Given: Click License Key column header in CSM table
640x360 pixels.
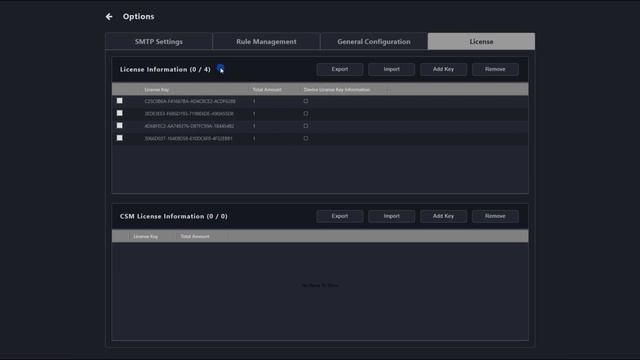Looking at the screenshot, I should pos(145,236).
